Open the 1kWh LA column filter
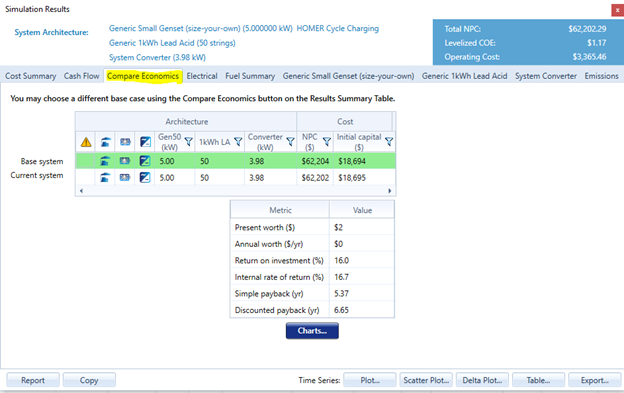The width and height of the screenshot is (624, 393). [238, 142]
